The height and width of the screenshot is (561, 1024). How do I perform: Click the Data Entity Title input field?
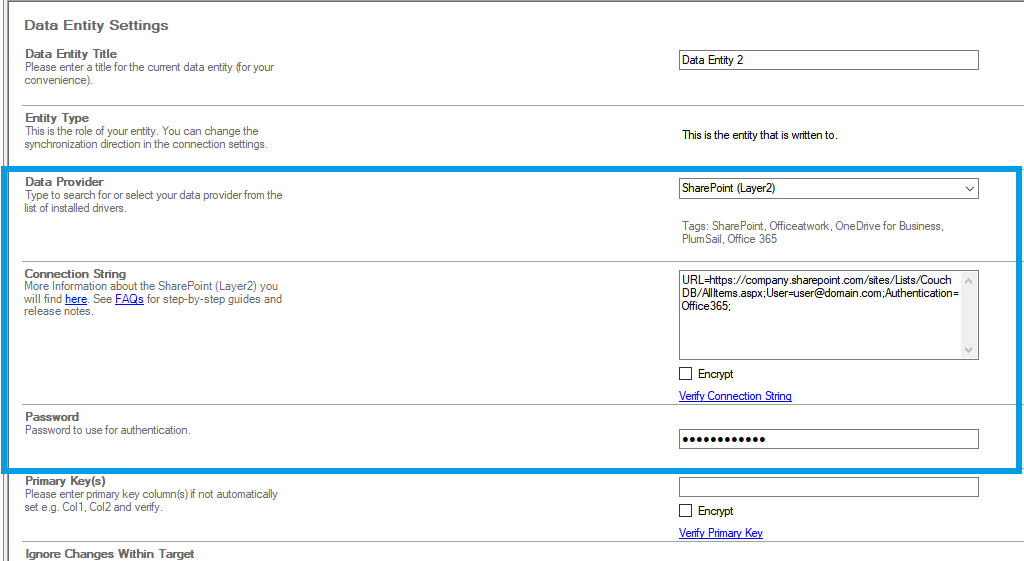pos(828,60)
